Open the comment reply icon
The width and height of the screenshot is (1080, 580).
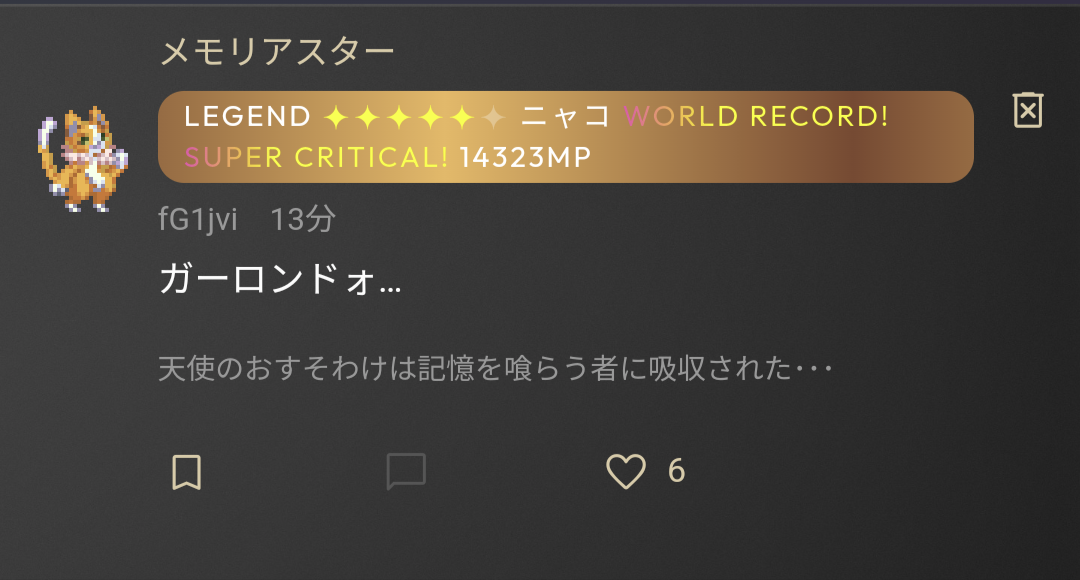[406, 471]
